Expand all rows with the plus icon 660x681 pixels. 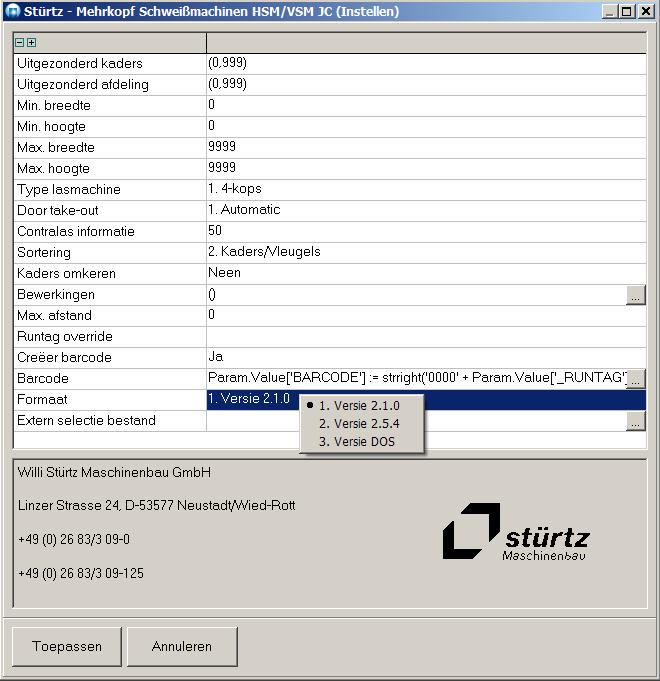[x=32, y=43]
